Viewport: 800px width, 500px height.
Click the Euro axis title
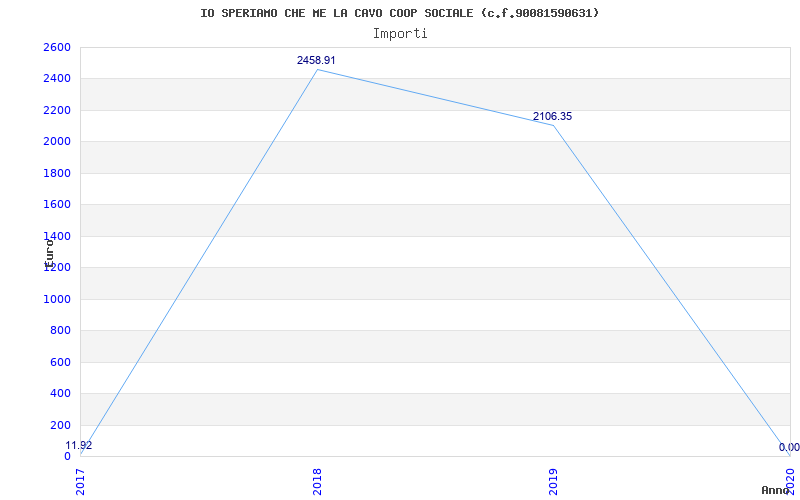click(x=49, y=254)
